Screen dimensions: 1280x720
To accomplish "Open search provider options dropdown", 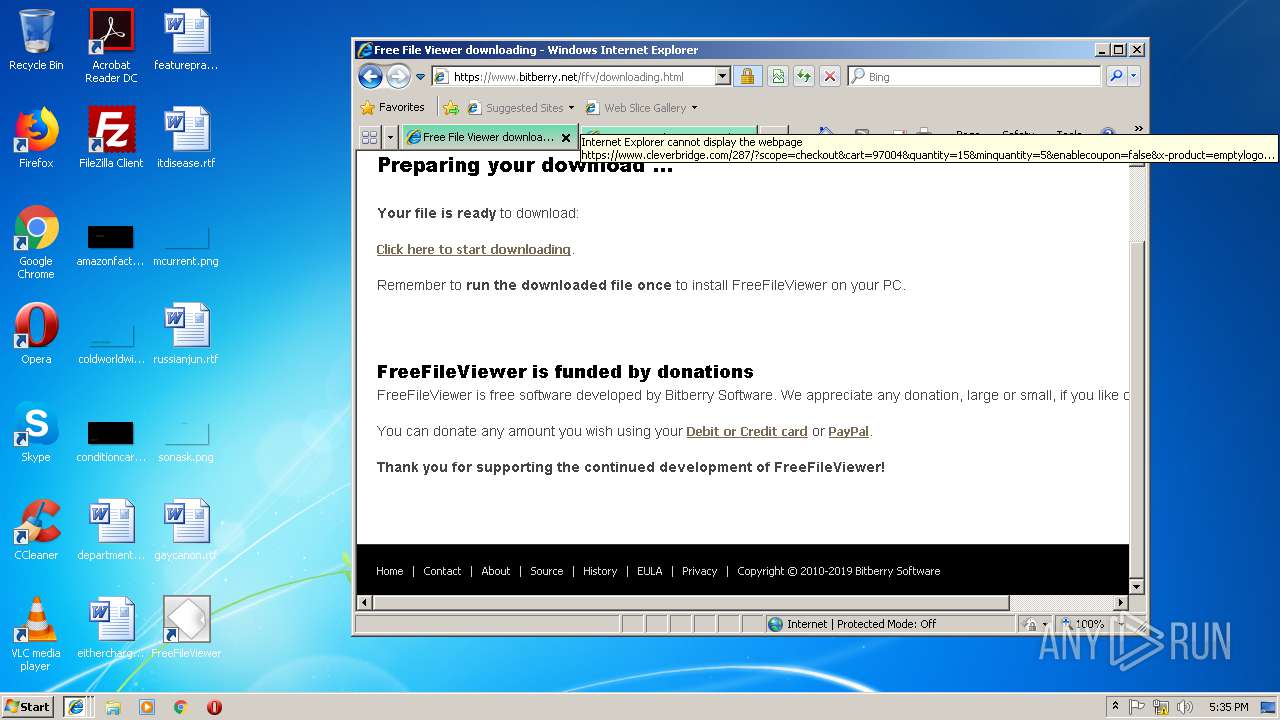I will click(1134, 77).
